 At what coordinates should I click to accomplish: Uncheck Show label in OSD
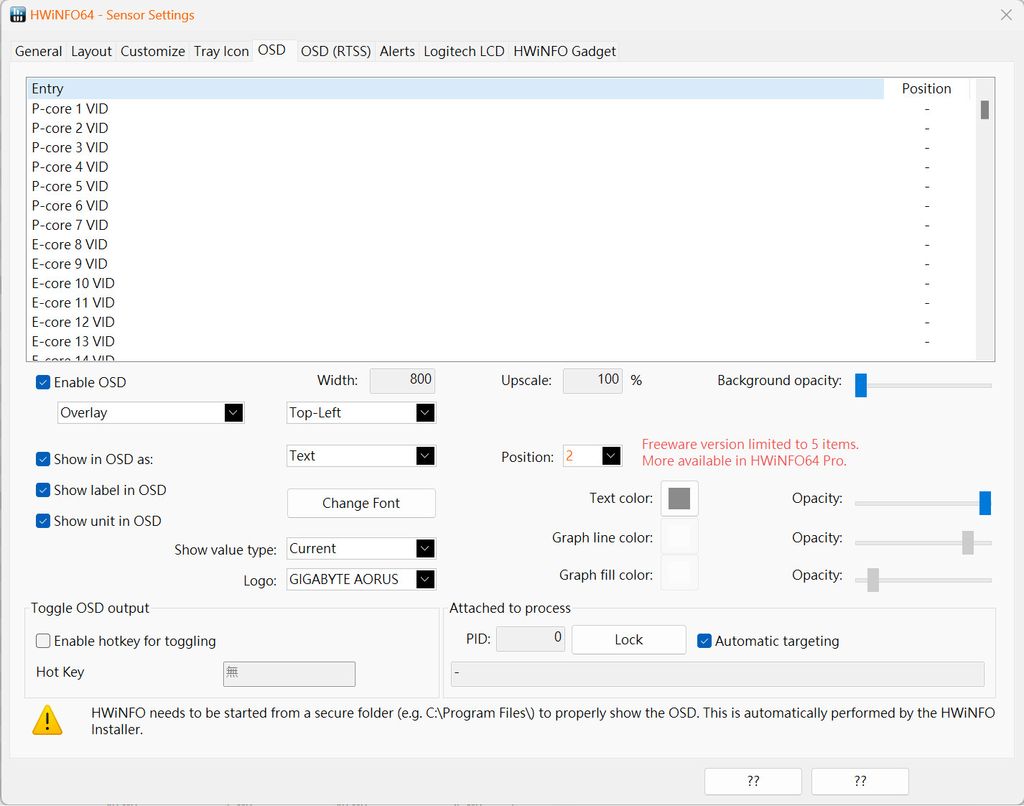tap(43, 490)
